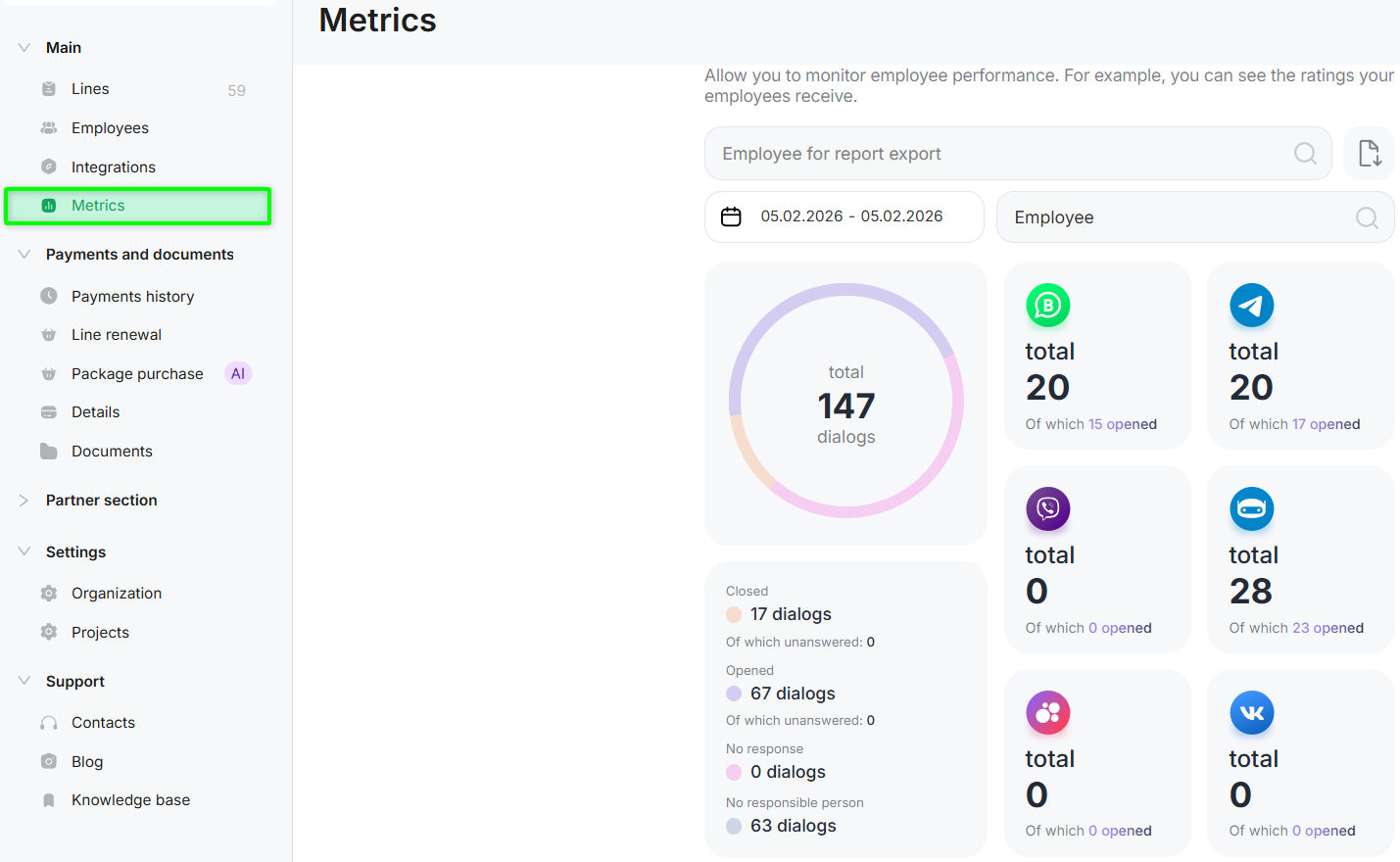Screen dimensions: 1400x862
Task: Click the Telegram channel icon
Action: coord(1251,306)
